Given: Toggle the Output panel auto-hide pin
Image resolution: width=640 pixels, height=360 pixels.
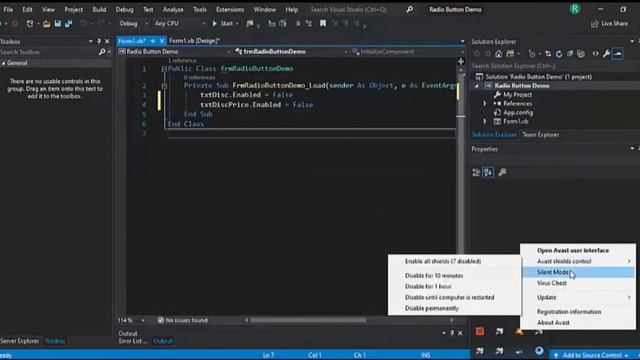Looking at the screenshot, I should 452,333.
